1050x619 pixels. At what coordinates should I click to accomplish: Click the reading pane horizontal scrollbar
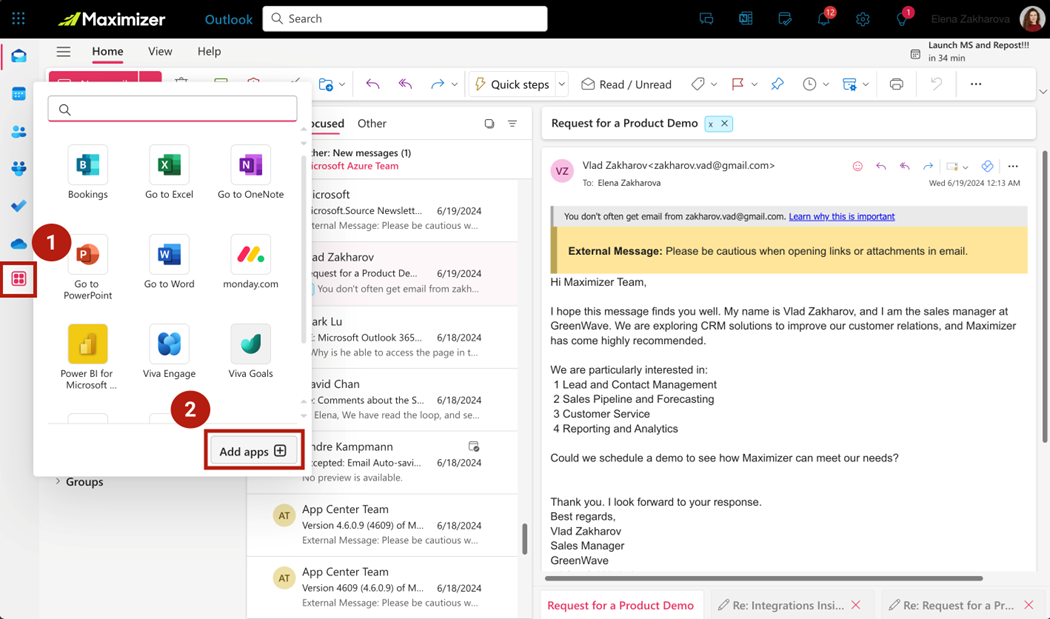click(x=763, y=577)
